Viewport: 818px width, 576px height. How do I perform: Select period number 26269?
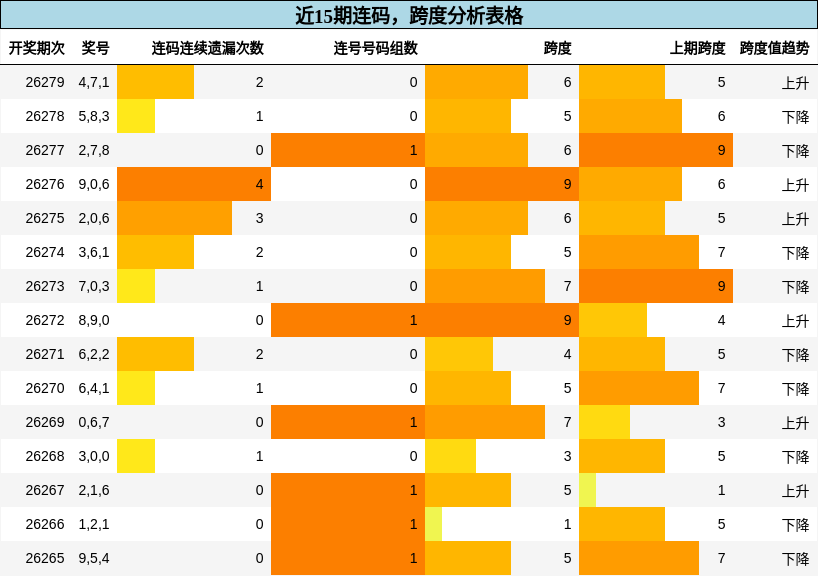click(x=45, y=422)
